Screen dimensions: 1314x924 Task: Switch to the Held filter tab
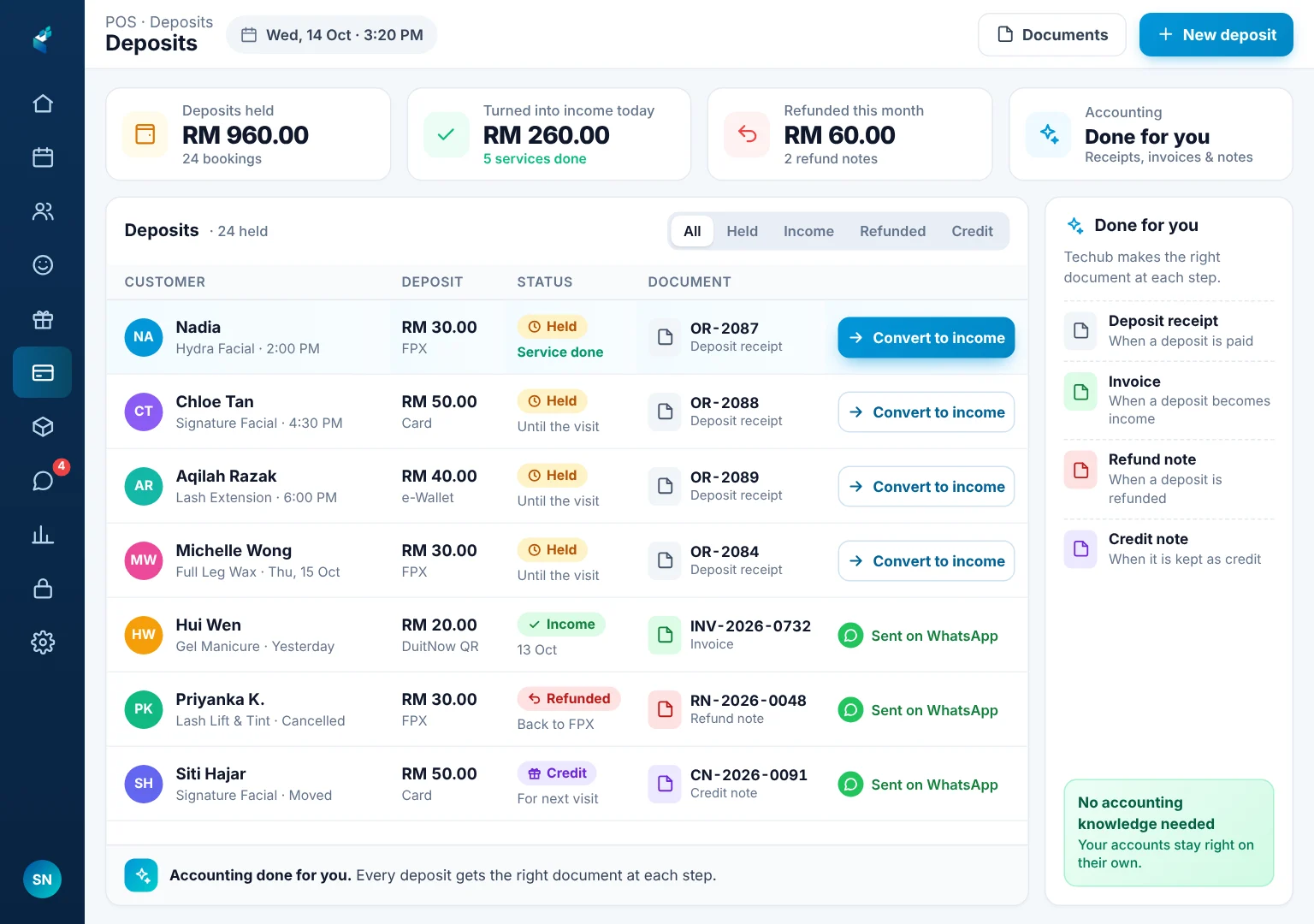pyautogui.click(x=742, y=231)
